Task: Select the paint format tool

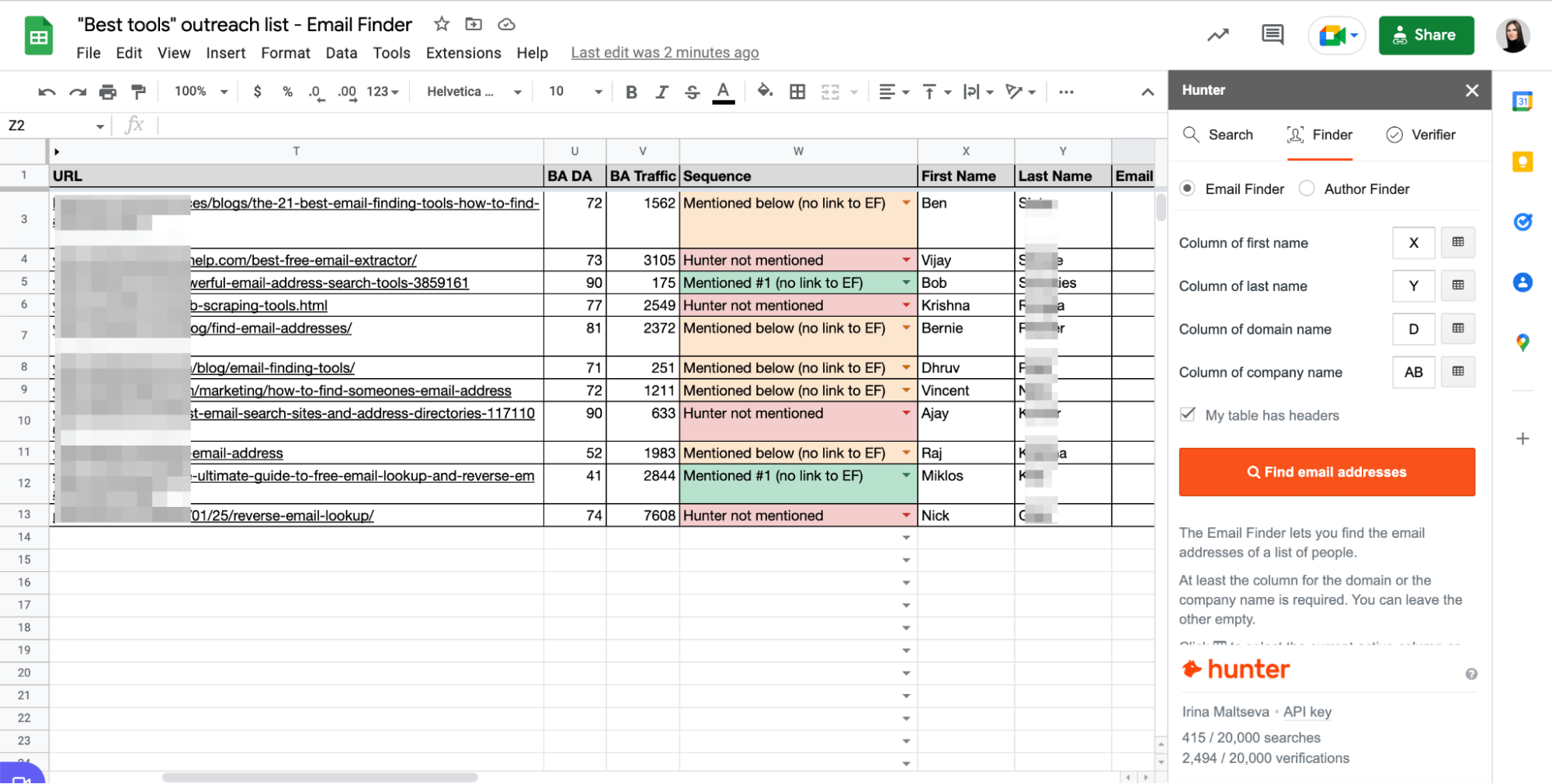Action: pyautogui.click(x=138, y=91)
